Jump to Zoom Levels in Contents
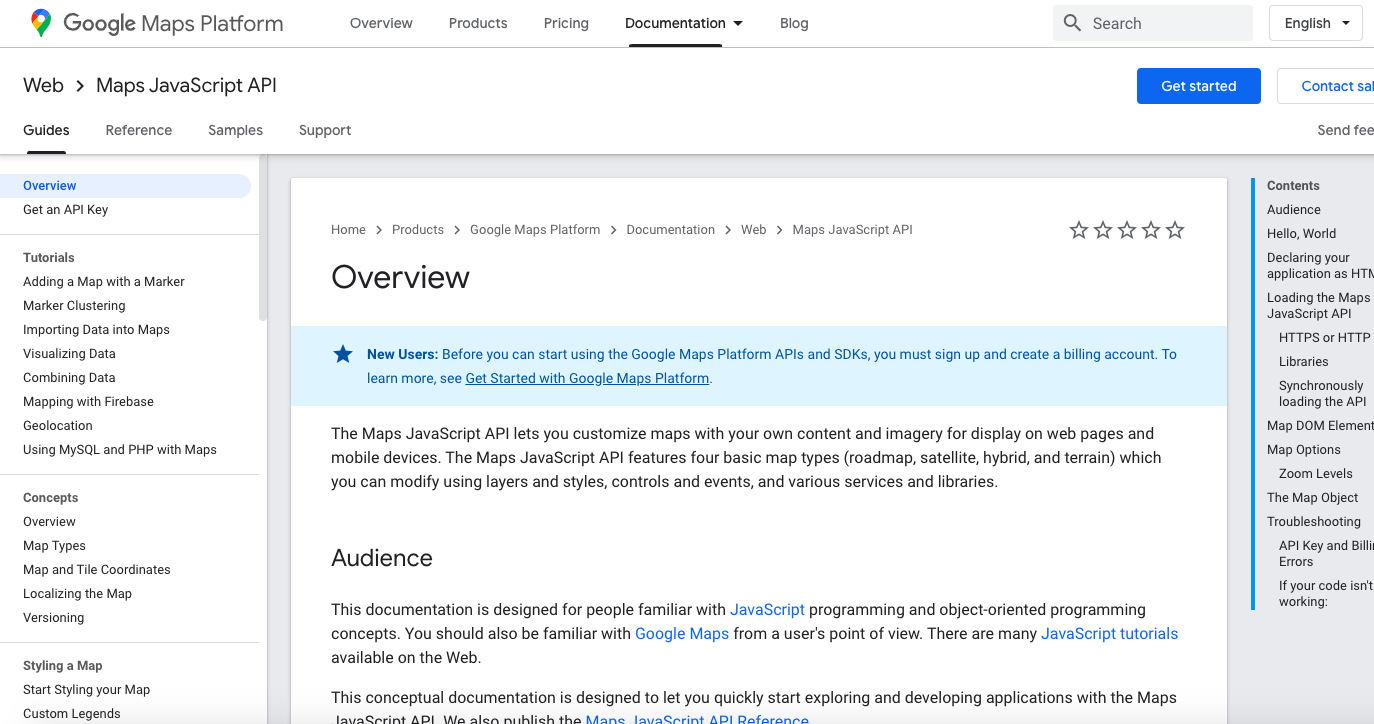Image resolution: width=1374 pixels, height=724 pixels. click(x=1315, y=474)
